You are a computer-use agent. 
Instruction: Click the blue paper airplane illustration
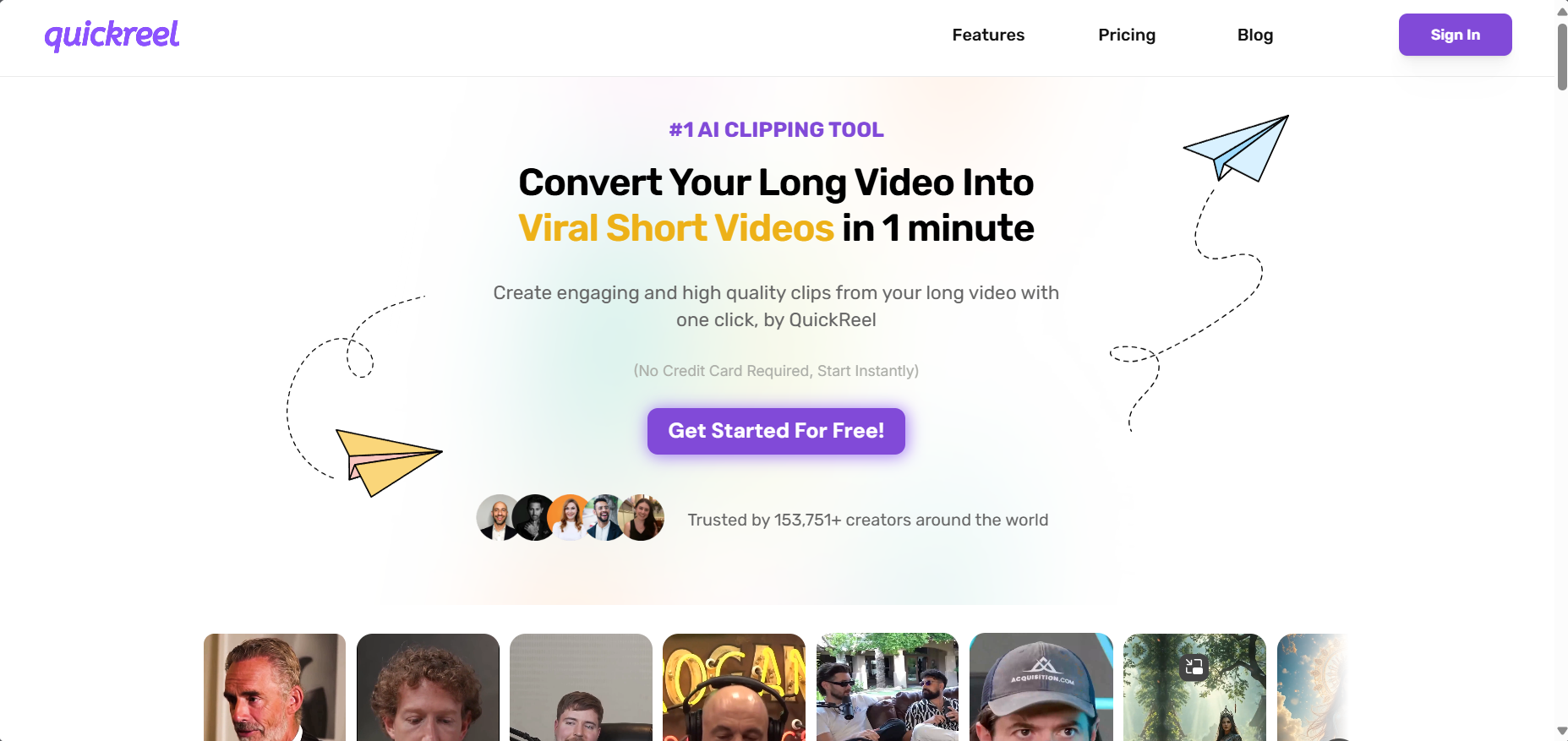pyautogui.click(x=1236, y=149)
